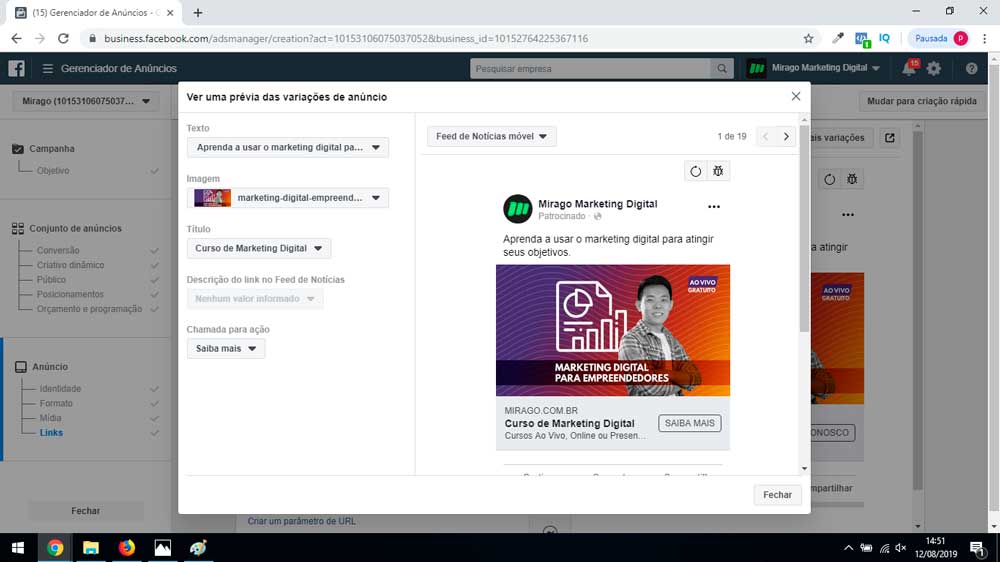This screenshot has width=1000, height=562.
Task: Open the Texto variation dropdown
Action: [x=288, y=147]
